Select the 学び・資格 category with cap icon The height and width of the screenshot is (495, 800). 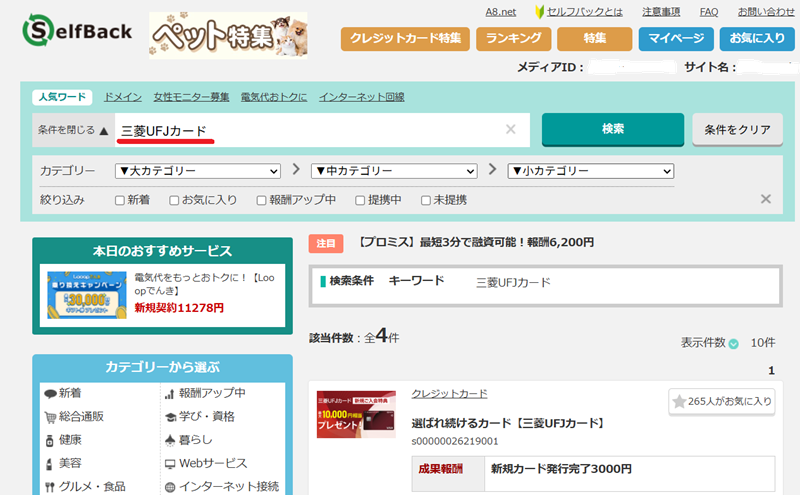[x=199, y=416]
